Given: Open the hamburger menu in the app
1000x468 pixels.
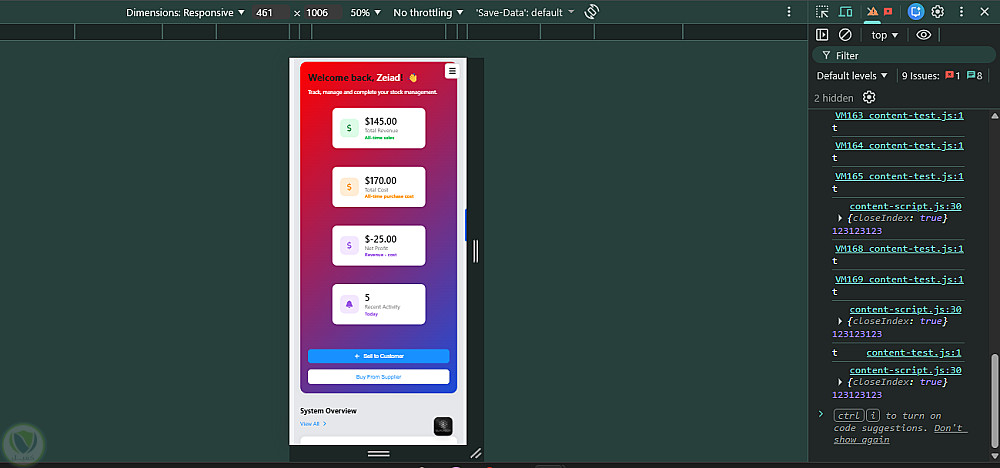Looking at the screenshot, I should 452,71.
